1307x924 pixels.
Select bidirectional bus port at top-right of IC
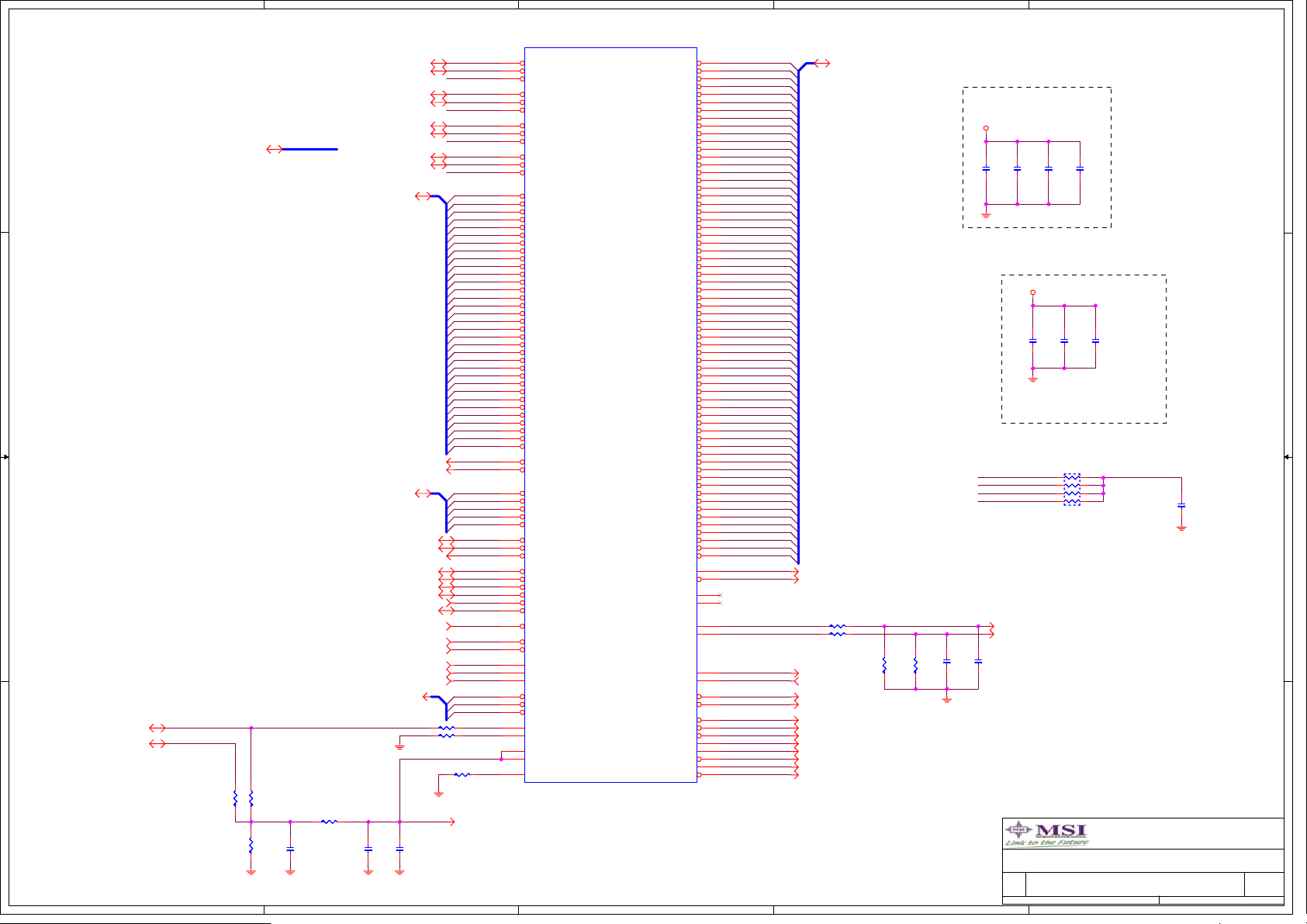[823, 64]
